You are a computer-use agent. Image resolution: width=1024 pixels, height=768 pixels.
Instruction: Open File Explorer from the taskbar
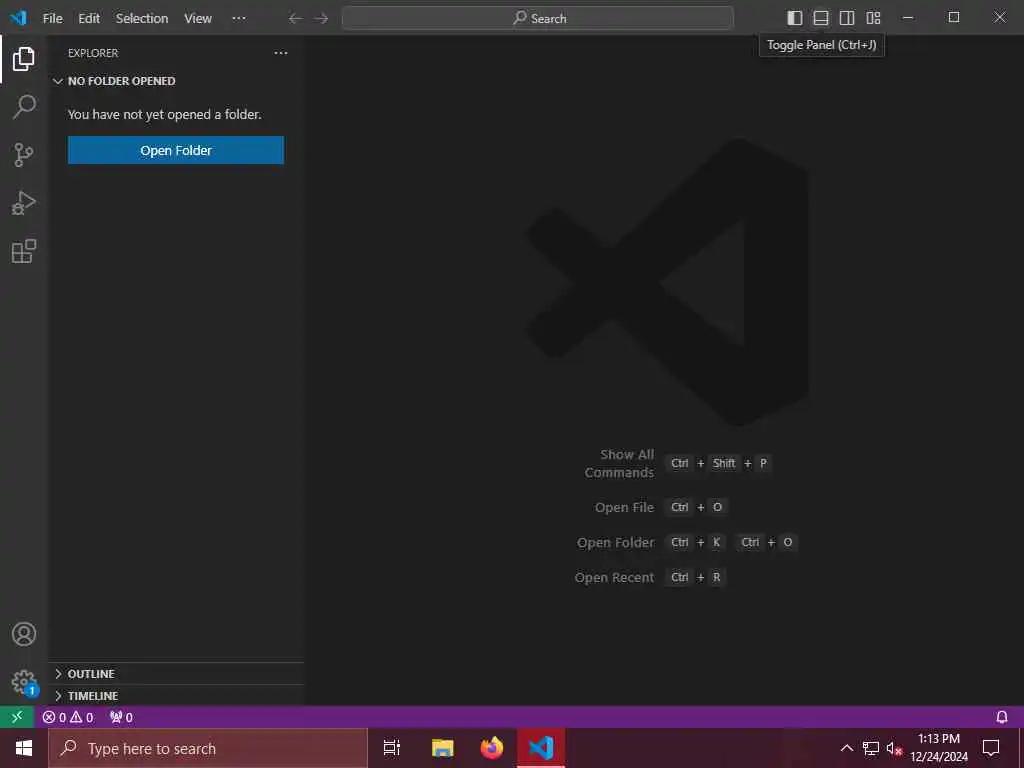(442, 748)
